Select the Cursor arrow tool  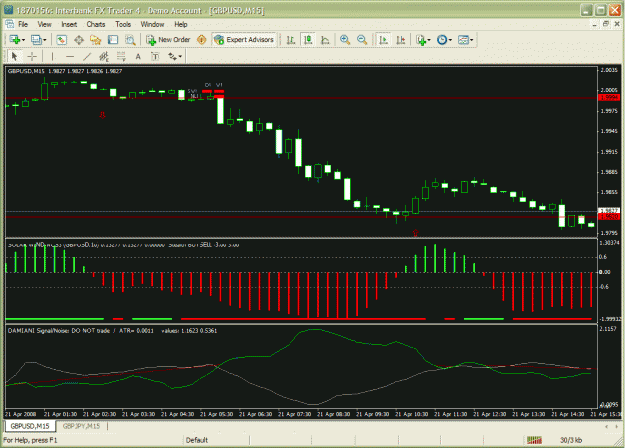(14, 57)
